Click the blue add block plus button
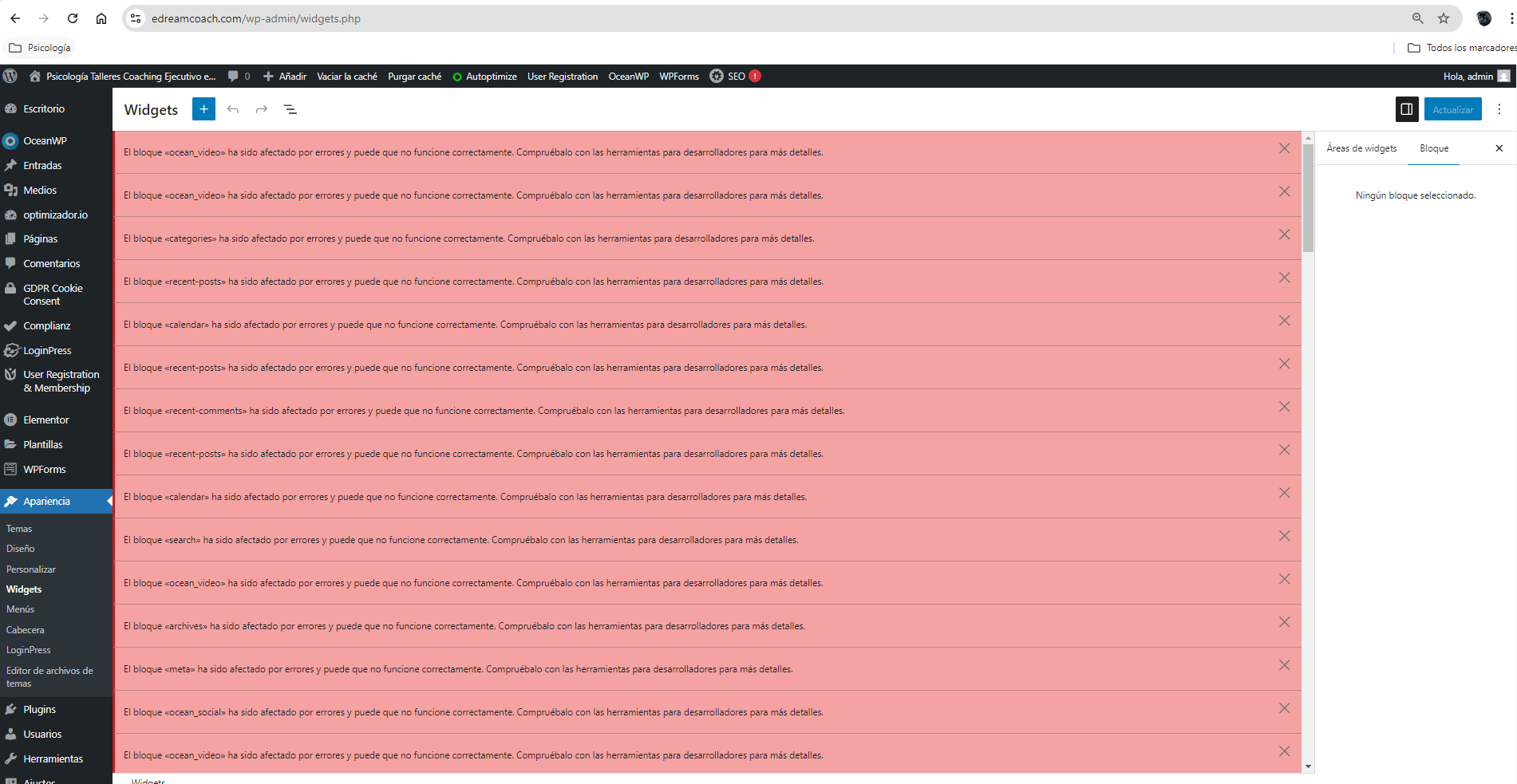The image size is (1517, 784). point(203,109)
